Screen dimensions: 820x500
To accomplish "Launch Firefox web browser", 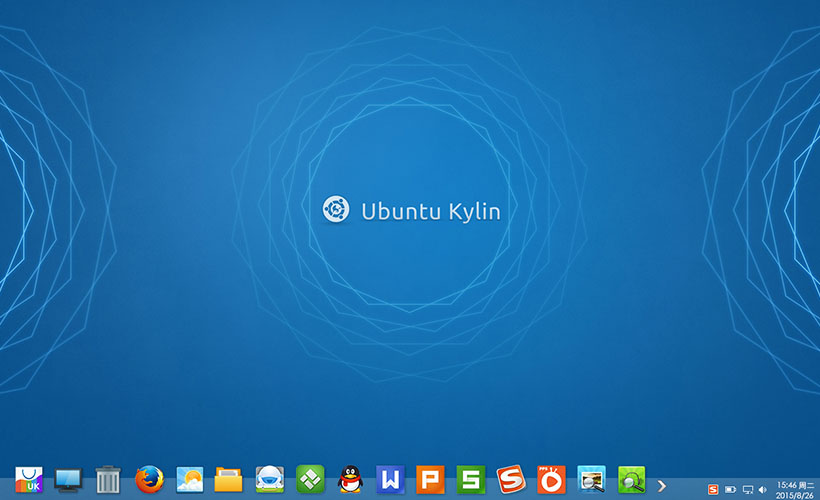I will tap(149, 480).
